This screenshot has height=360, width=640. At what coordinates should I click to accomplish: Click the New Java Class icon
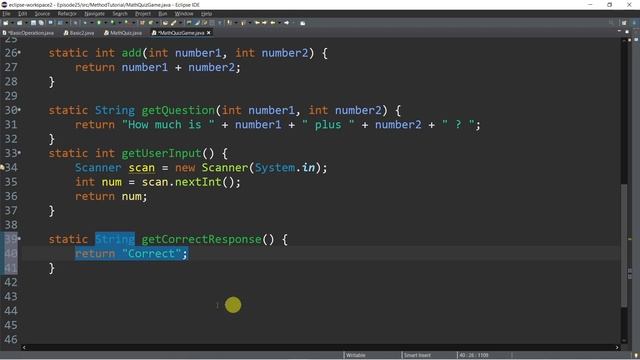151,23
